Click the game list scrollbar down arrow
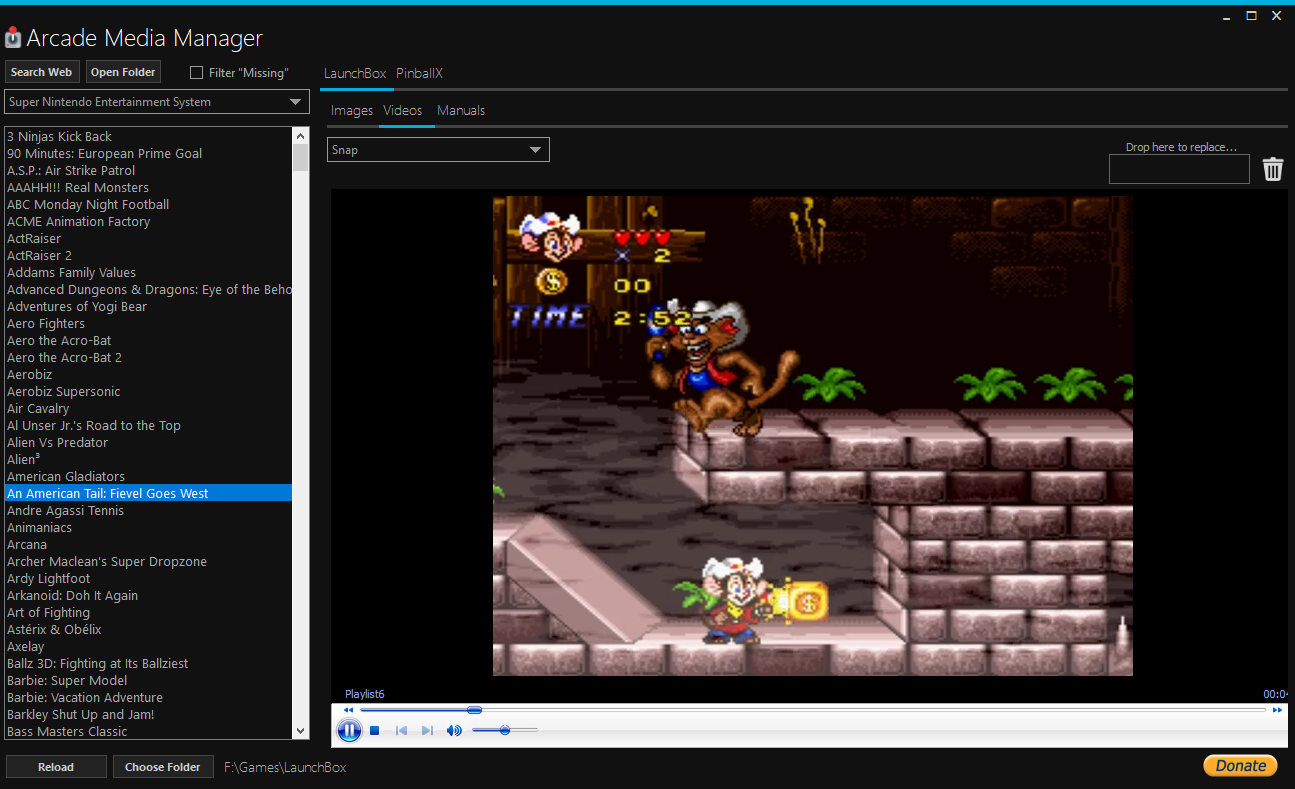Viewport: 1295px width, 789px height. point(301,731)
